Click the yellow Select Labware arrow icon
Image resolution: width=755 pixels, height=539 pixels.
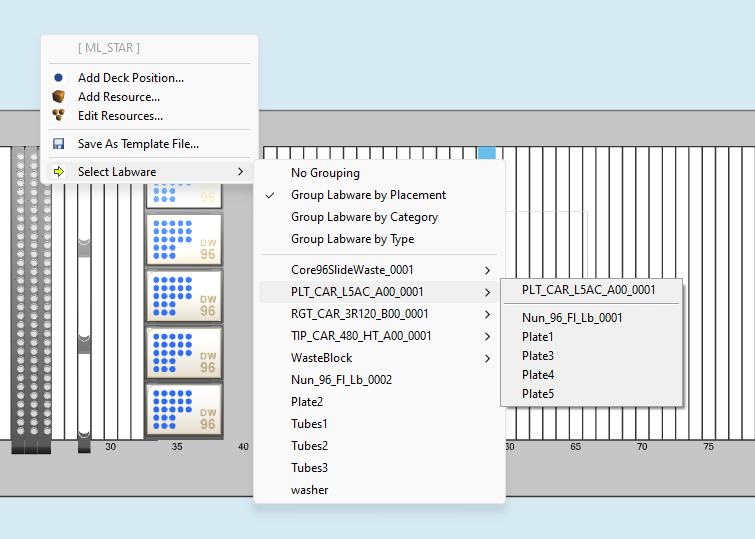[58, 172]
